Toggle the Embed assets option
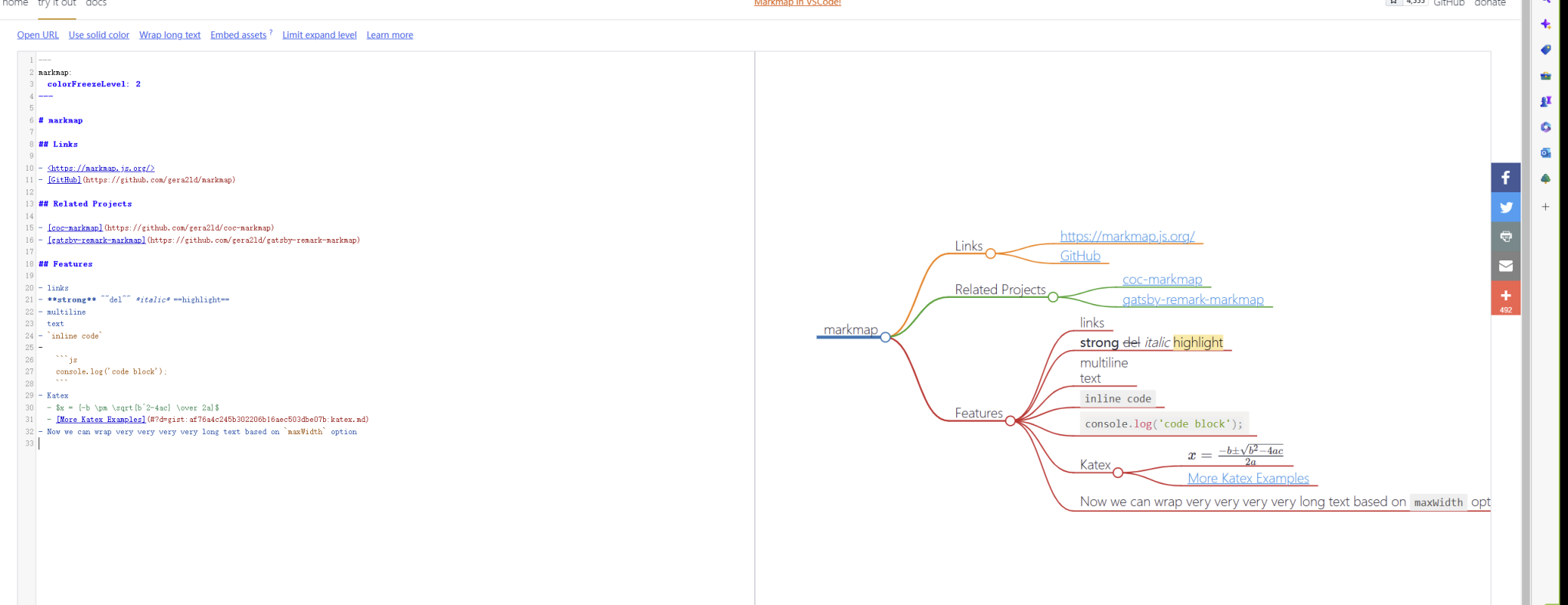This screenshot has width=1568, height=605. (x=238, y=35)
